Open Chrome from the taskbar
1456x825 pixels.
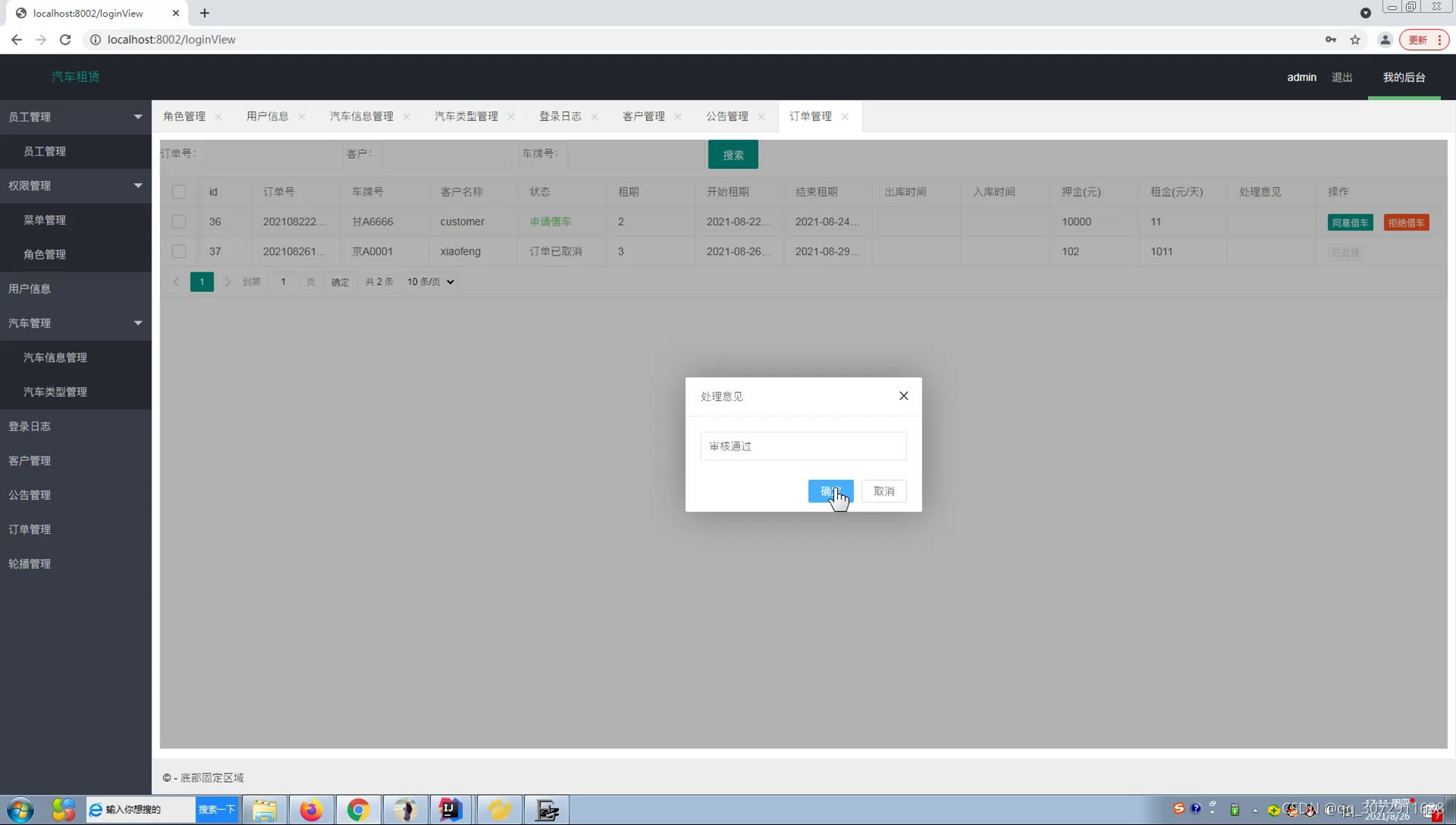[x=358, y=810]
